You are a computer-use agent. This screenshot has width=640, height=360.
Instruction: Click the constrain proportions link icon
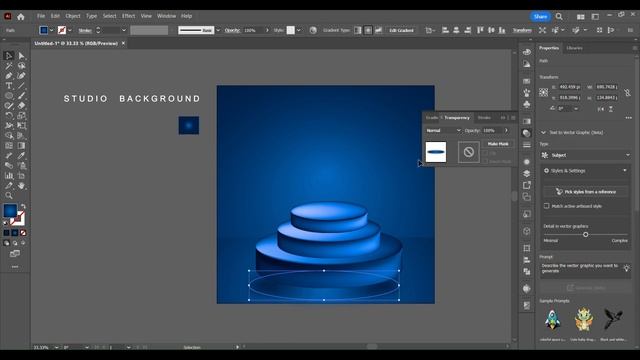point(627,93)
